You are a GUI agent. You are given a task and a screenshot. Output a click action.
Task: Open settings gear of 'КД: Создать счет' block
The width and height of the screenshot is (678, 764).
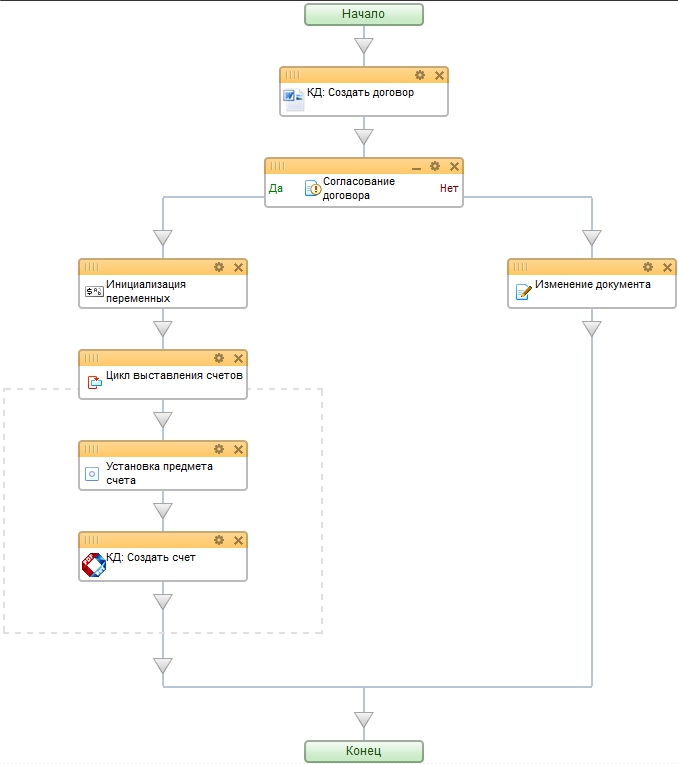click(219, 540)
